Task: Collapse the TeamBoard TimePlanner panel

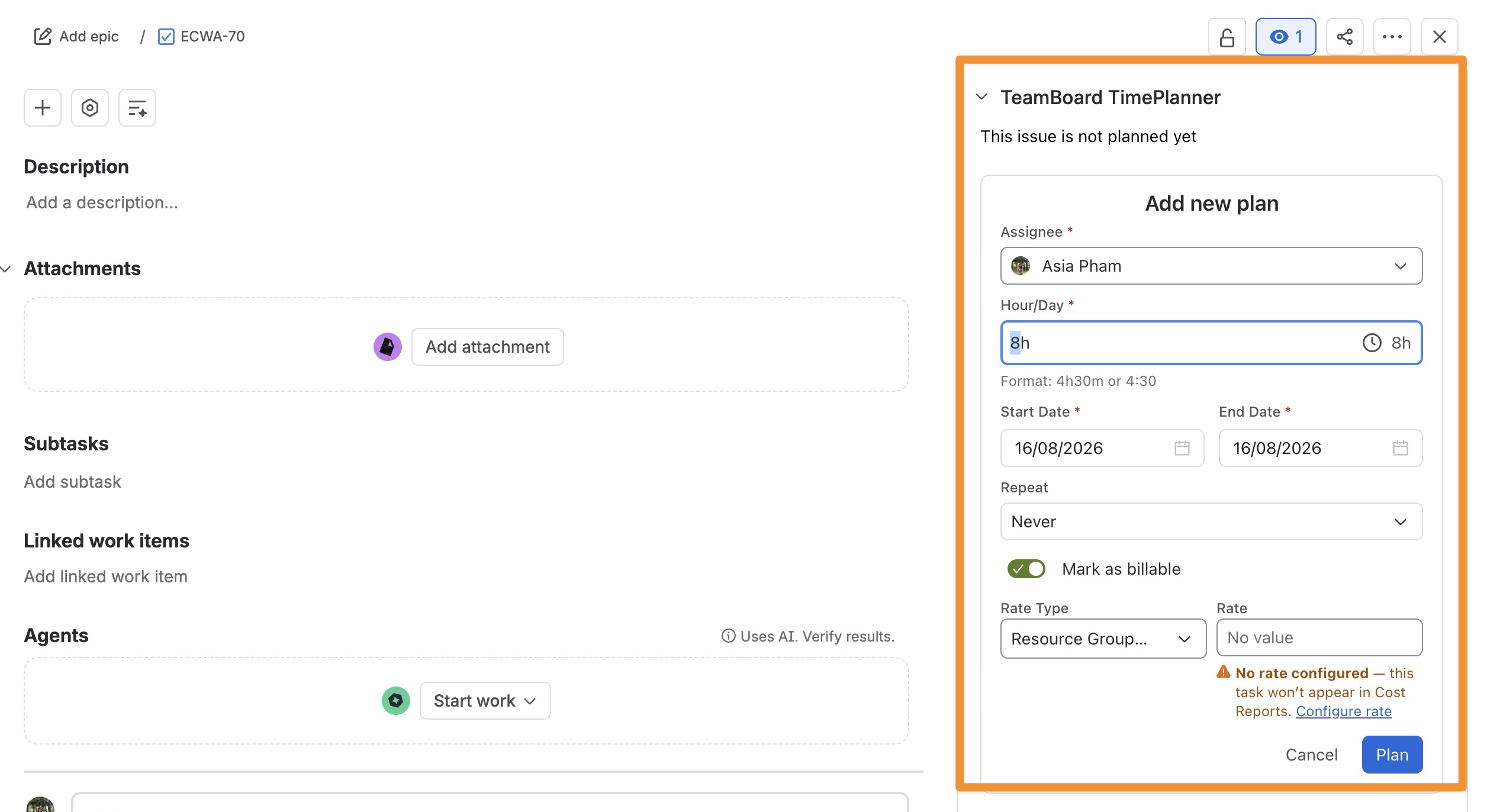Action: click(981, 96)
